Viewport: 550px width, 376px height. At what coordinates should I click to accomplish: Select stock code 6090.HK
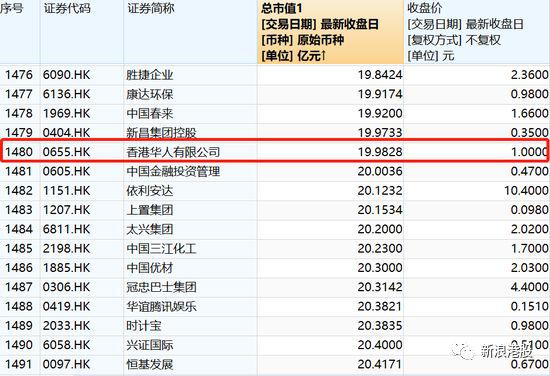[x=67, y=75]
